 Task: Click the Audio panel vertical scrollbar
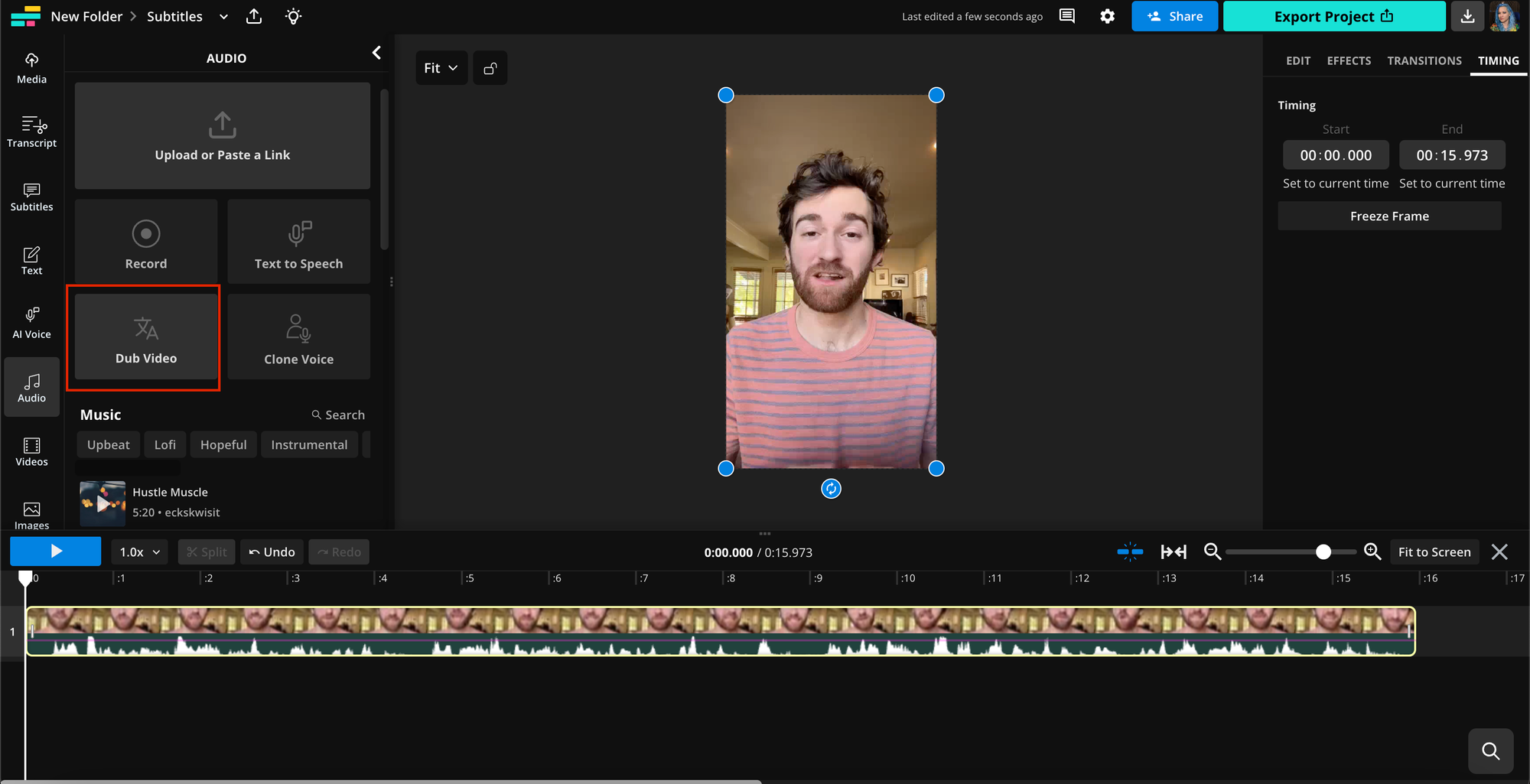coord(384,169)
